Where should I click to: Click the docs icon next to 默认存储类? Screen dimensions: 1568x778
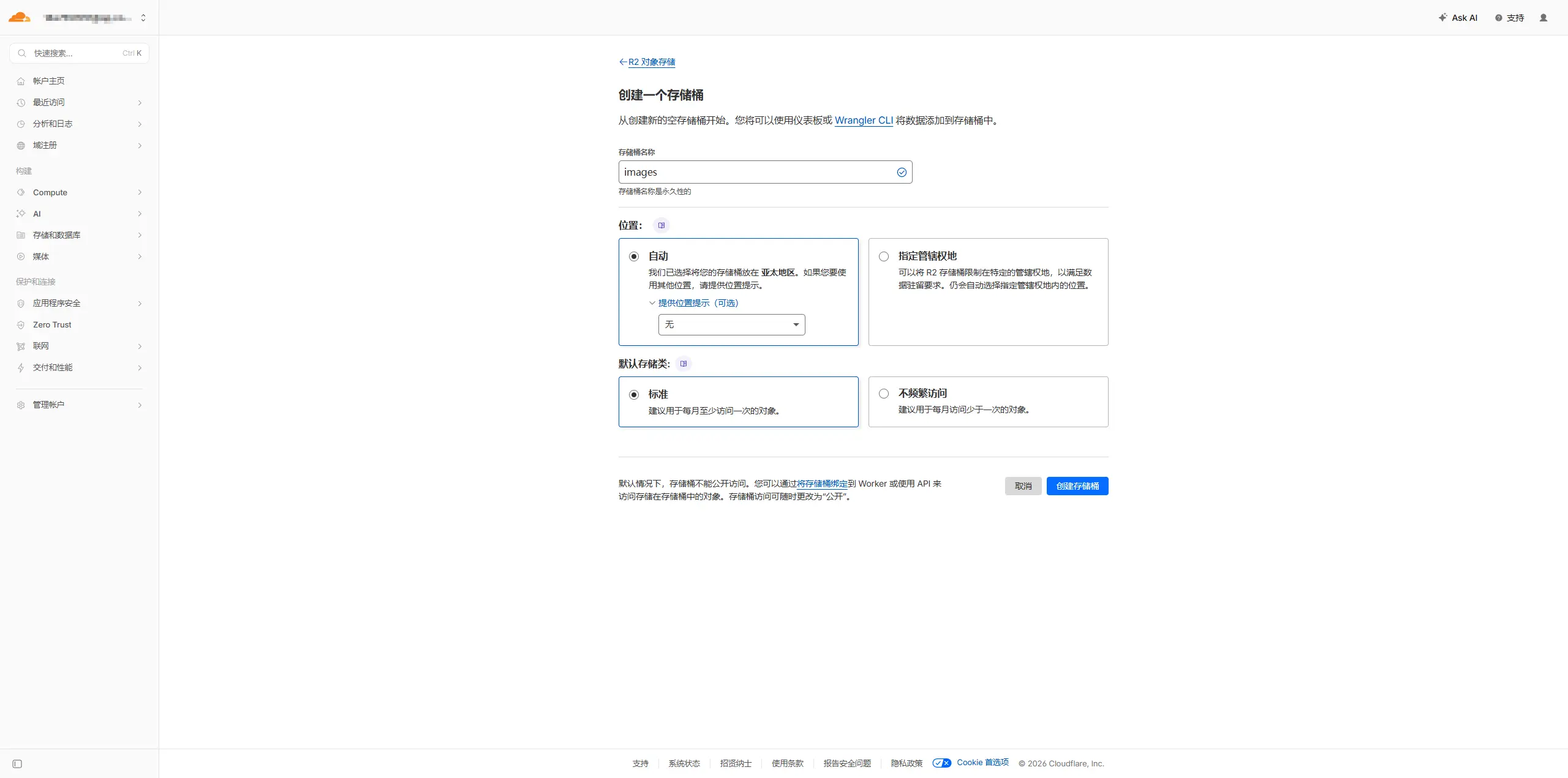click(684, 364)
